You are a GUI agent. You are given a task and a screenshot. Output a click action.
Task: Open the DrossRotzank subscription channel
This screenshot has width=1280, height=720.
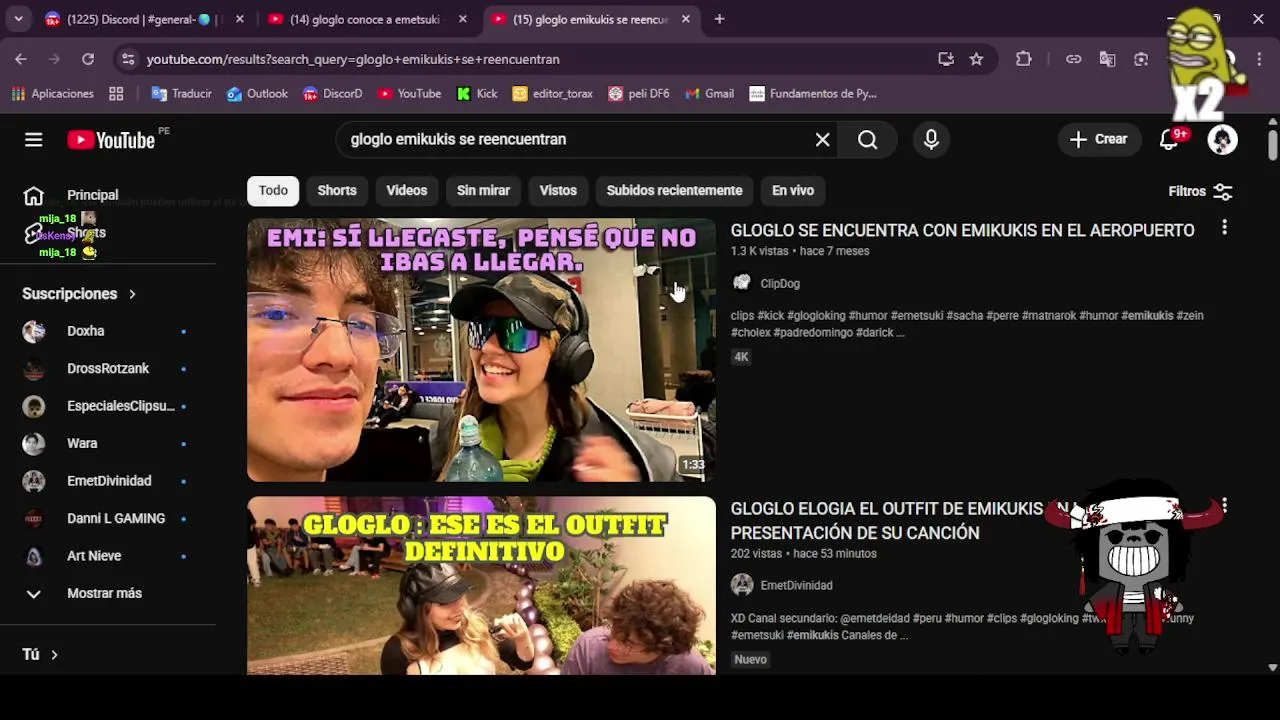point(108,368)
